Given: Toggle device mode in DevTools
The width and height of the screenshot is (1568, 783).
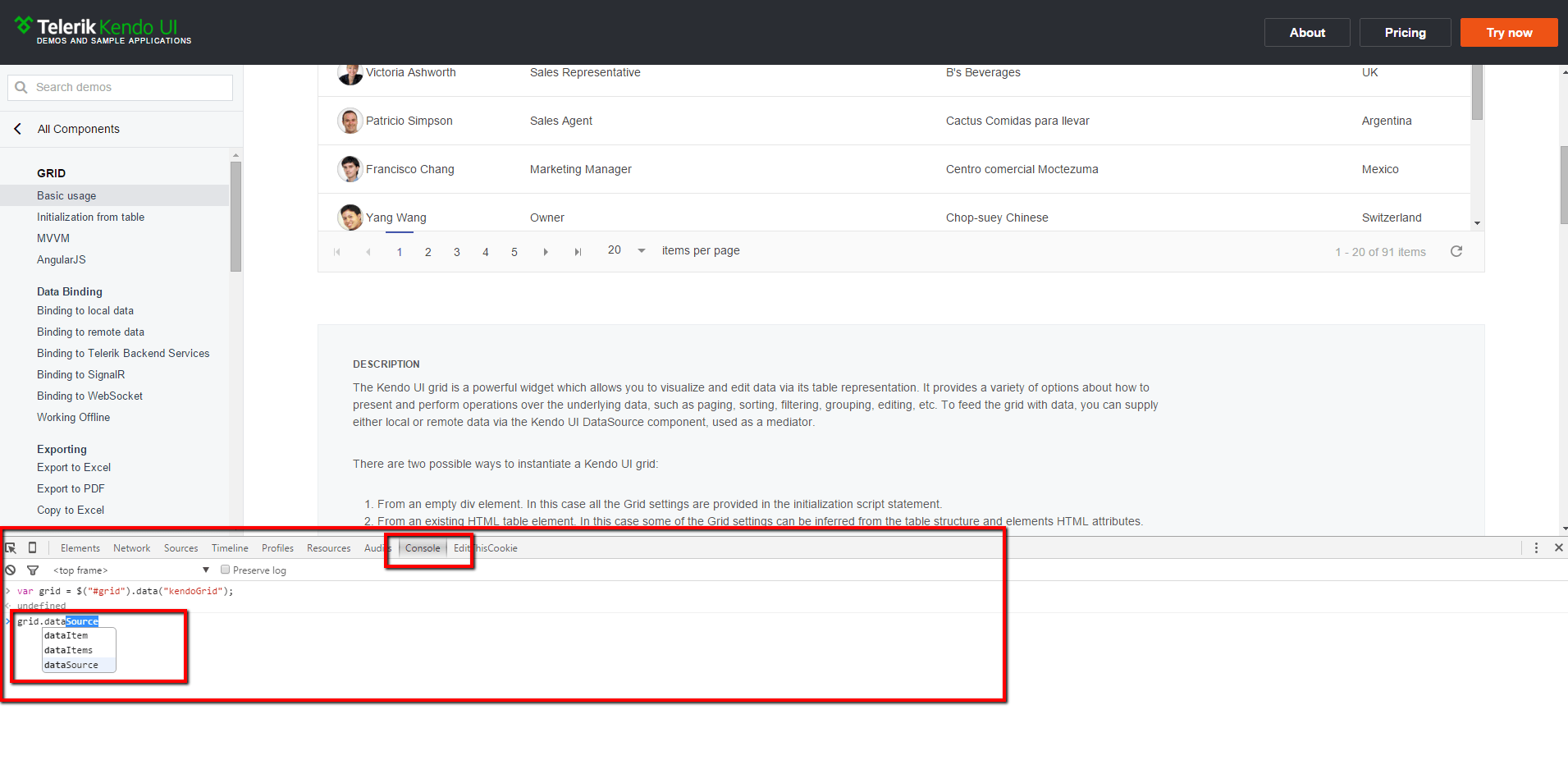Looking at the screenshot, I should pos(32,547).
